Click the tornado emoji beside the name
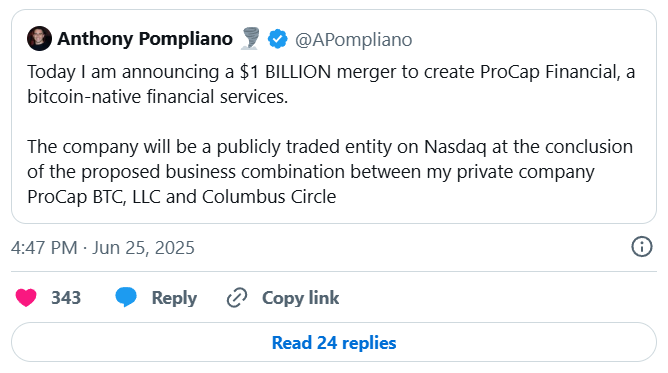 coord(250,38)
